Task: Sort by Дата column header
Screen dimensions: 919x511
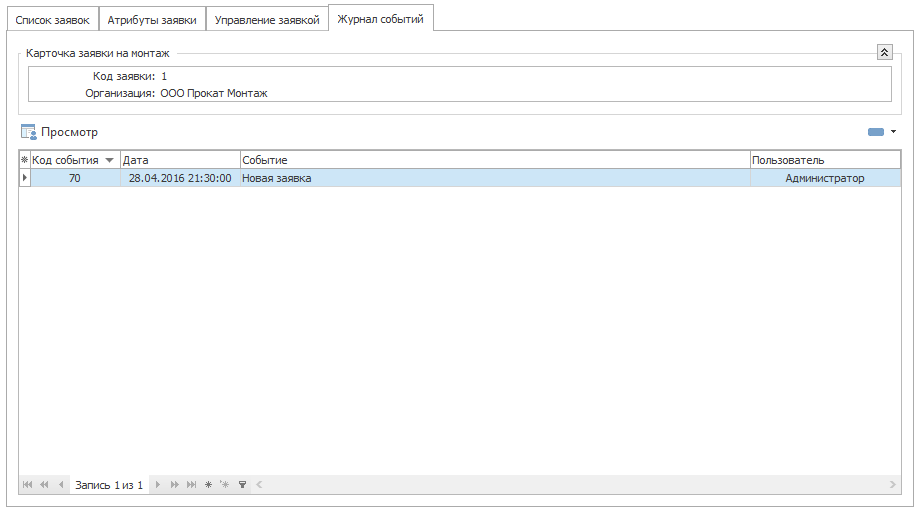Action: tap(181, 160)
